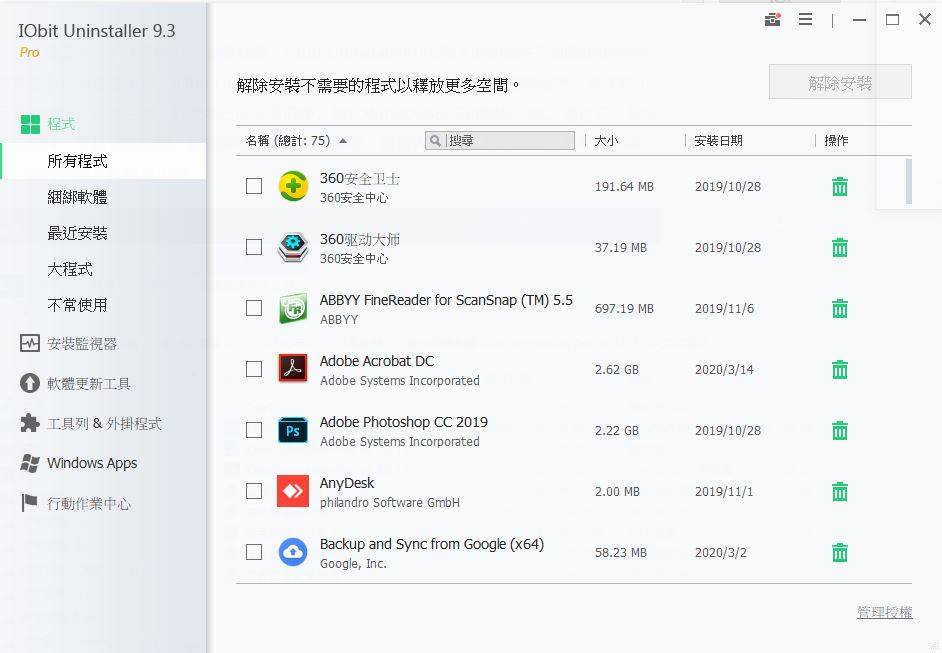
Task: Click the IObit Uninstaller 9.3 title
Action: (97, 31)
